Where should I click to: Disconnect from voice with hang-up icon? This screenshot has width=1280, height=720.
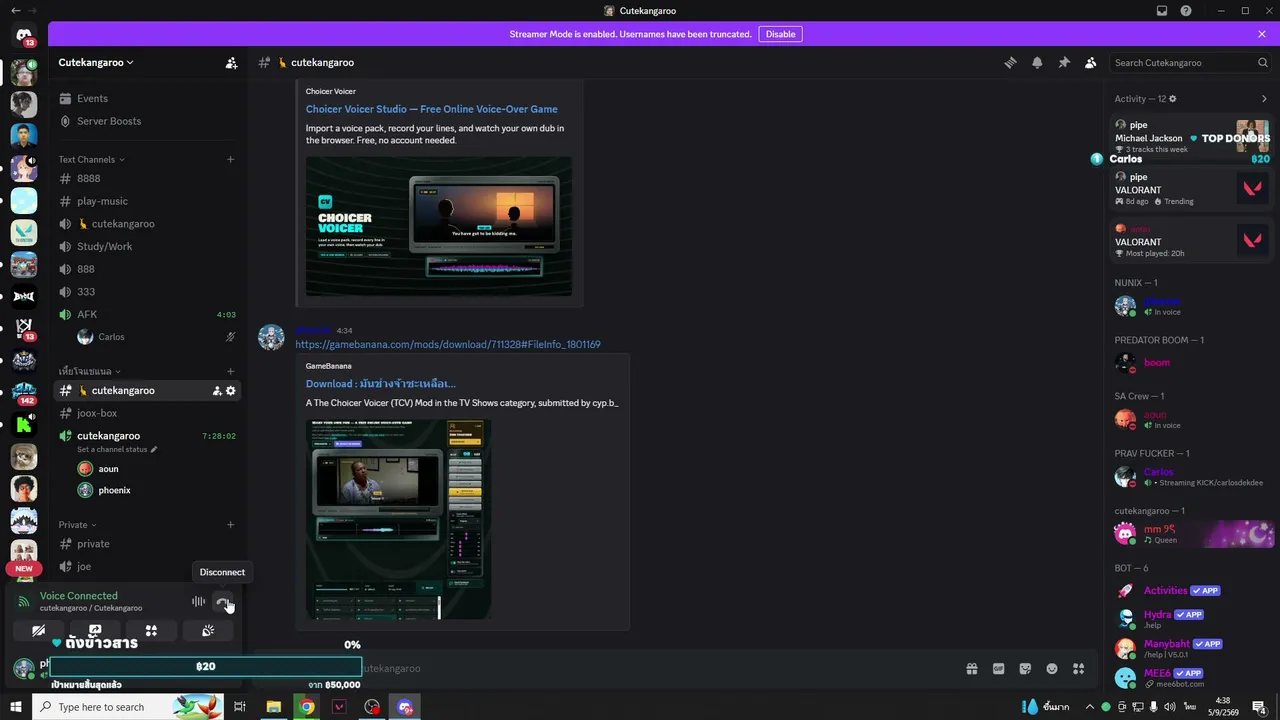point(223,601)
